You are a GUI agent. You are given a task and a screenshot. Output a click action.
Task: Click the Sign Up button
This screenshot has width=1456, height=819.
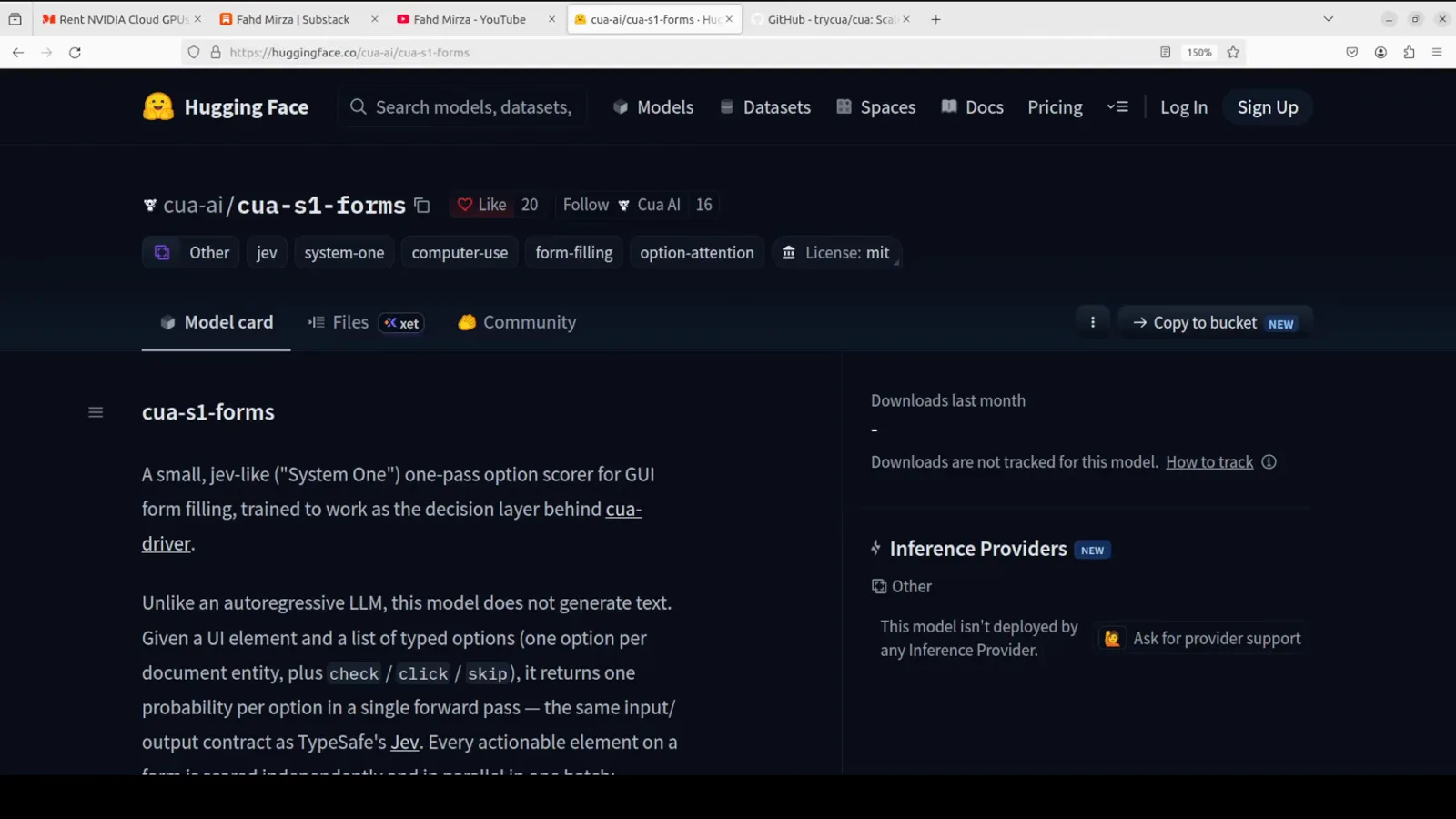tap(1268, 107)
